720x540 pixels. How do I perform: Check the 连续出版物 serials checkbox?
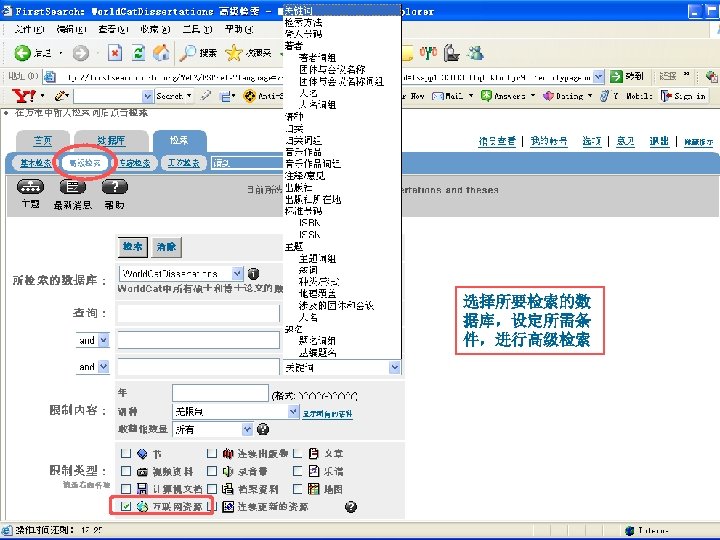point(212,453)
